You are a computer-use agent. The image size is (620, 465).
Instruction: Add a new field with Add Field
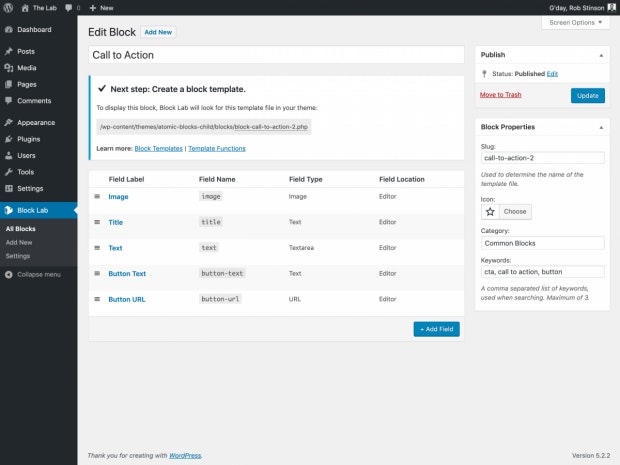coord(437,329)
